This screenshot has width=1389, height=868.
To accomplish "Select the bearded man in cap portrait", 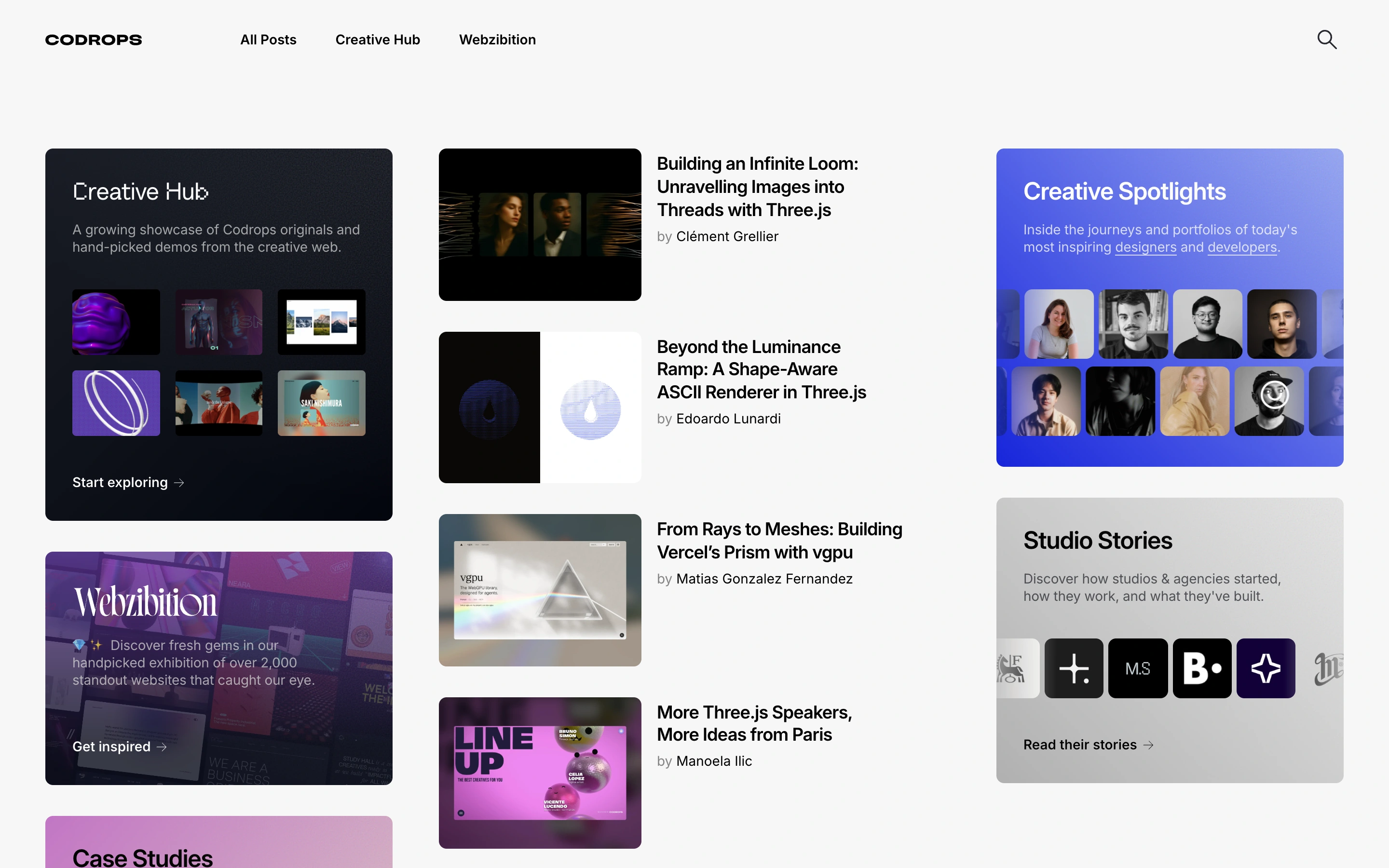I will click(x=1269, y=401).
